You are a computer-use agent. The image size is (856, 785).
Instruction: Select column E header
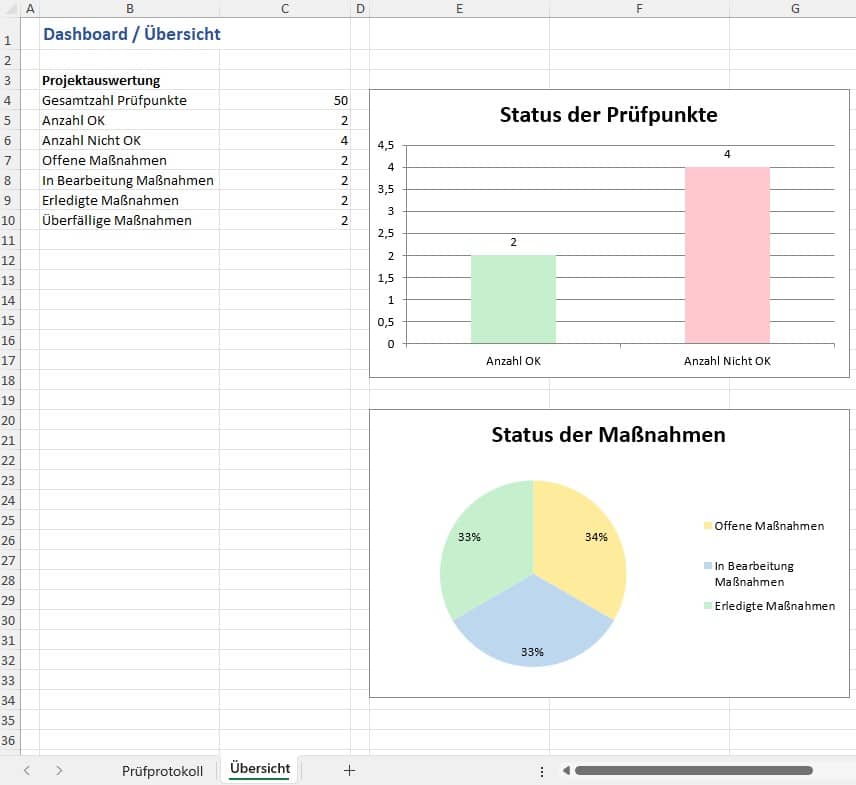point(459,9)
